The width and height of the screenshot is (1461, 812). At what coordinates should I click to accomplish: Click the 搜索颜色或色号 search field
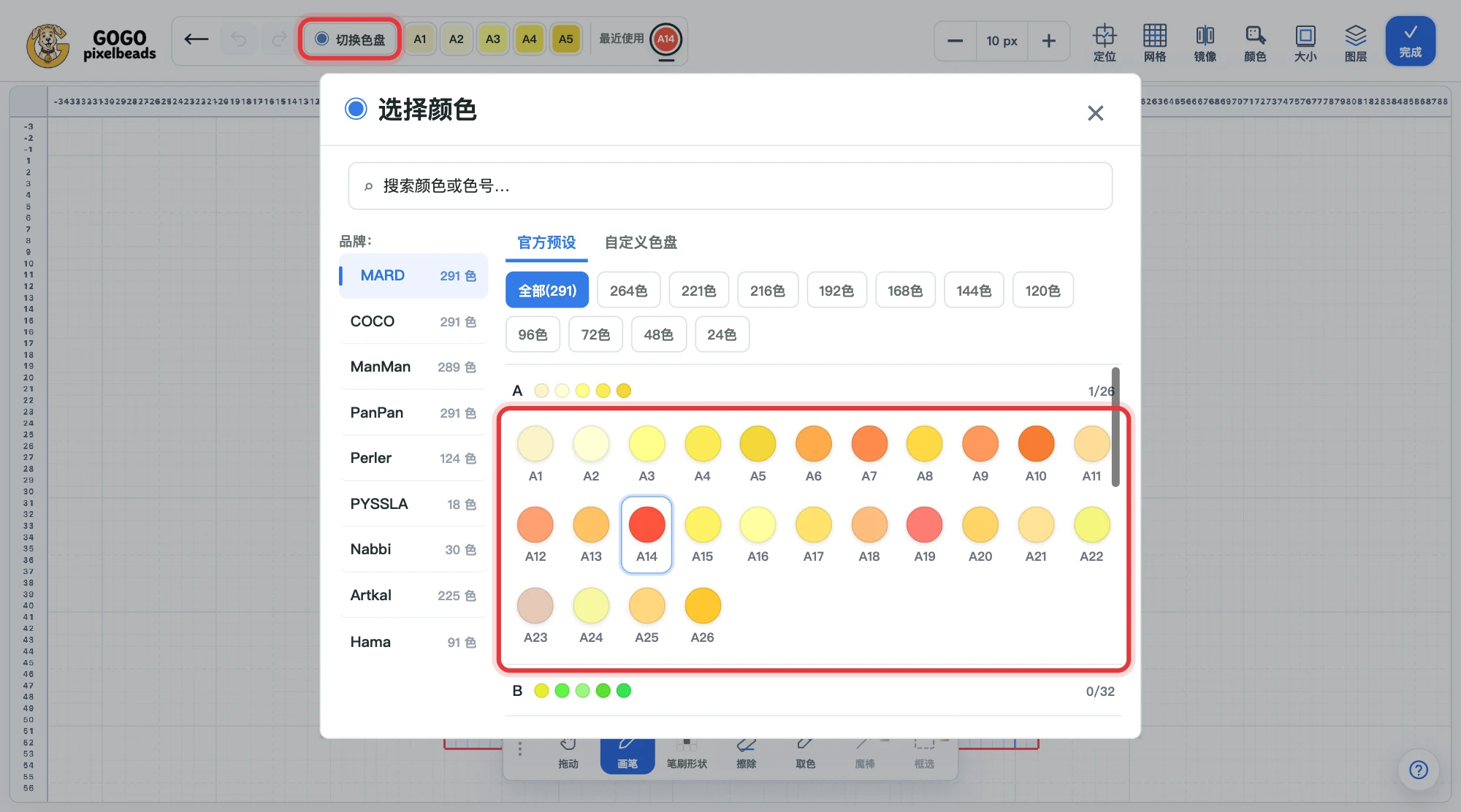730,186
